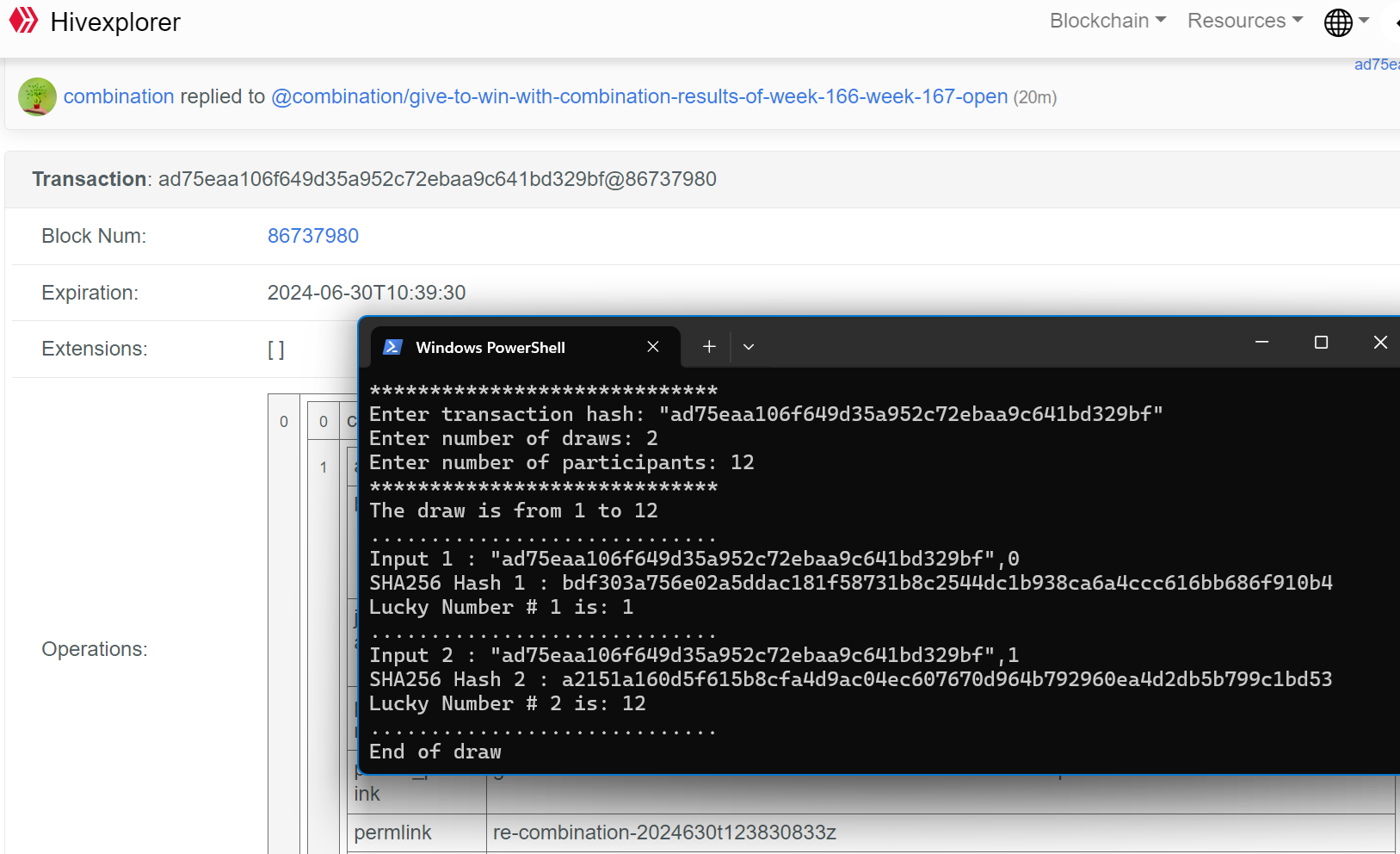The width and height of the screenshot is (1400, 854).
Task: Open block number 86737980 link
Action: 313,236
